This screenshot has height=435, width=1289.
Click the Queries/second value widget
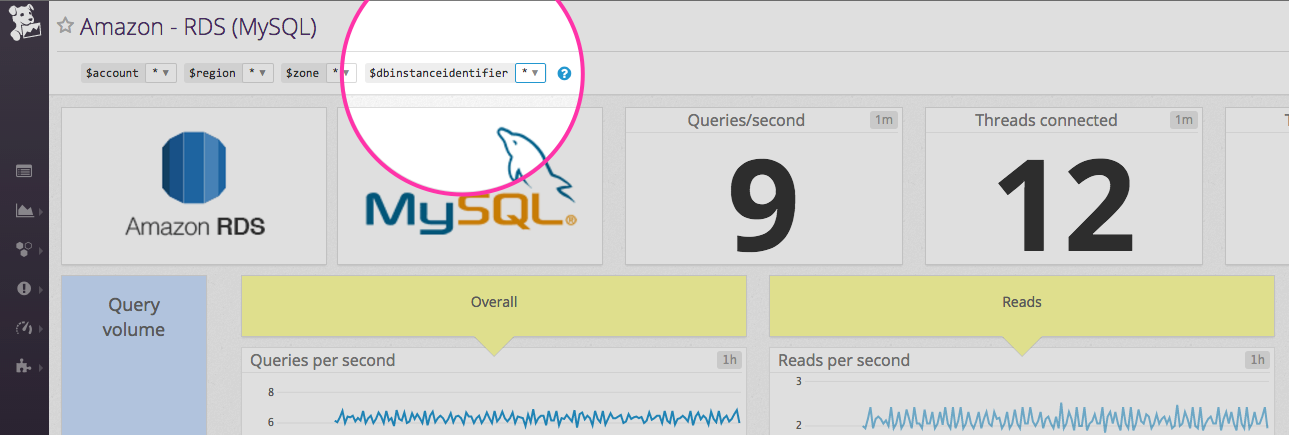pos(763,186)
